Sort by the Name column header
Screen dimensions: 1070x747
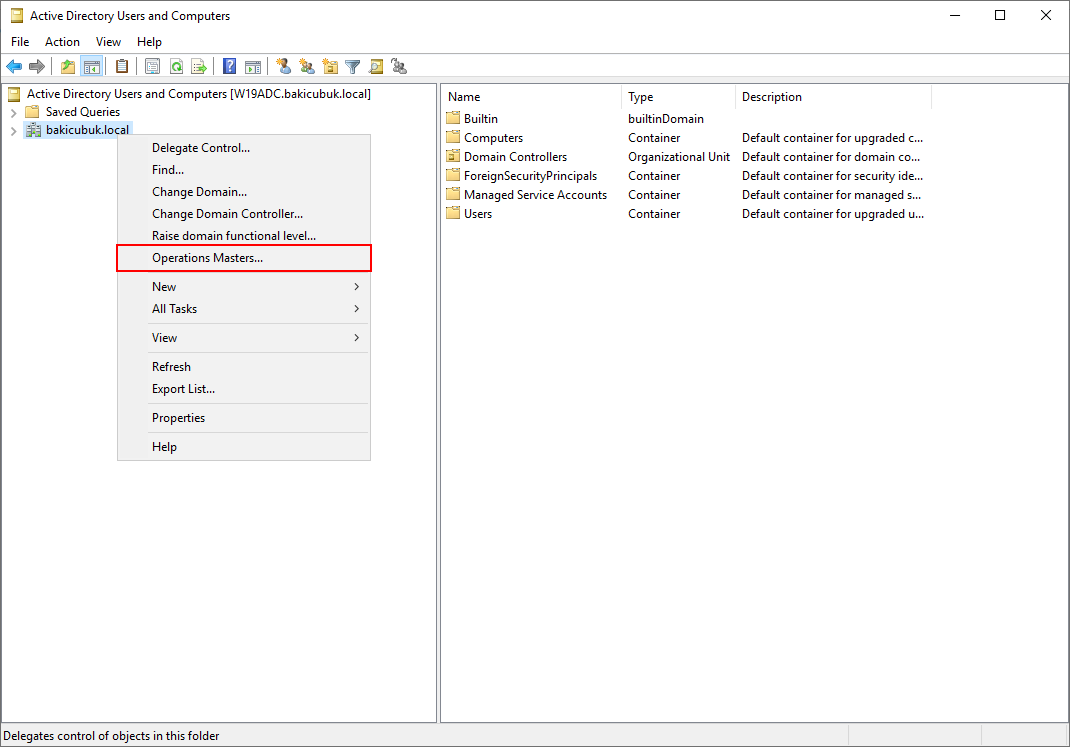[532, 97]
